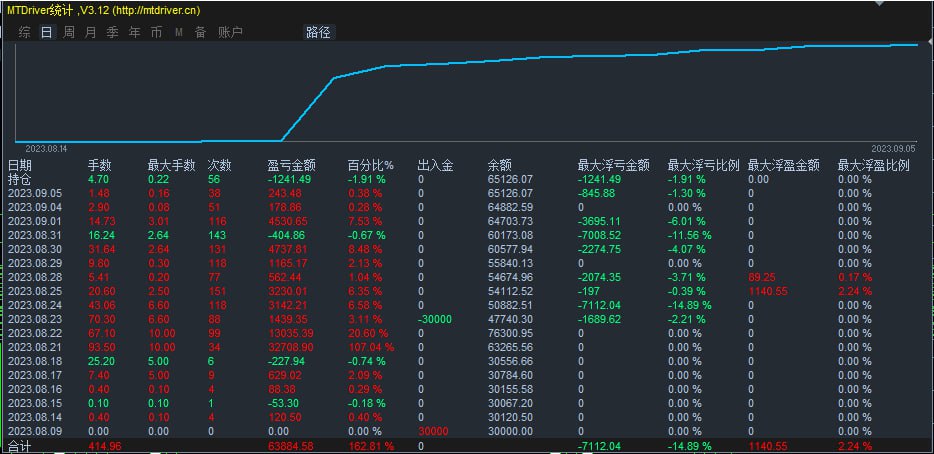Viewport: 934px width, 454px height.
Task: Click the 最大浮亏比例 column header
Action: tap(703, 166)
